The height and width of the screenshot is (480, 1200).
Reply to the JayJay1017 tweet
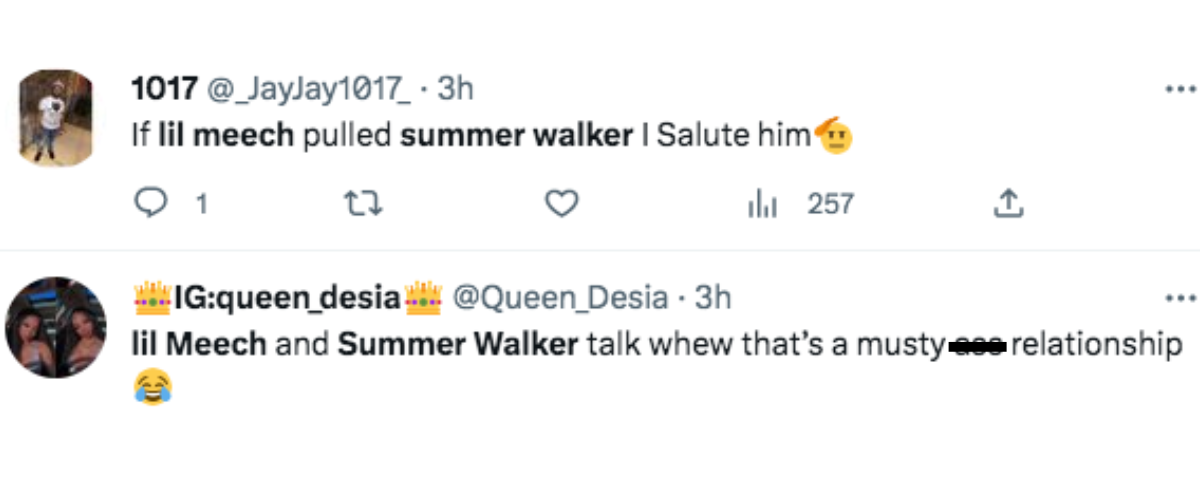tap(150, 205)
